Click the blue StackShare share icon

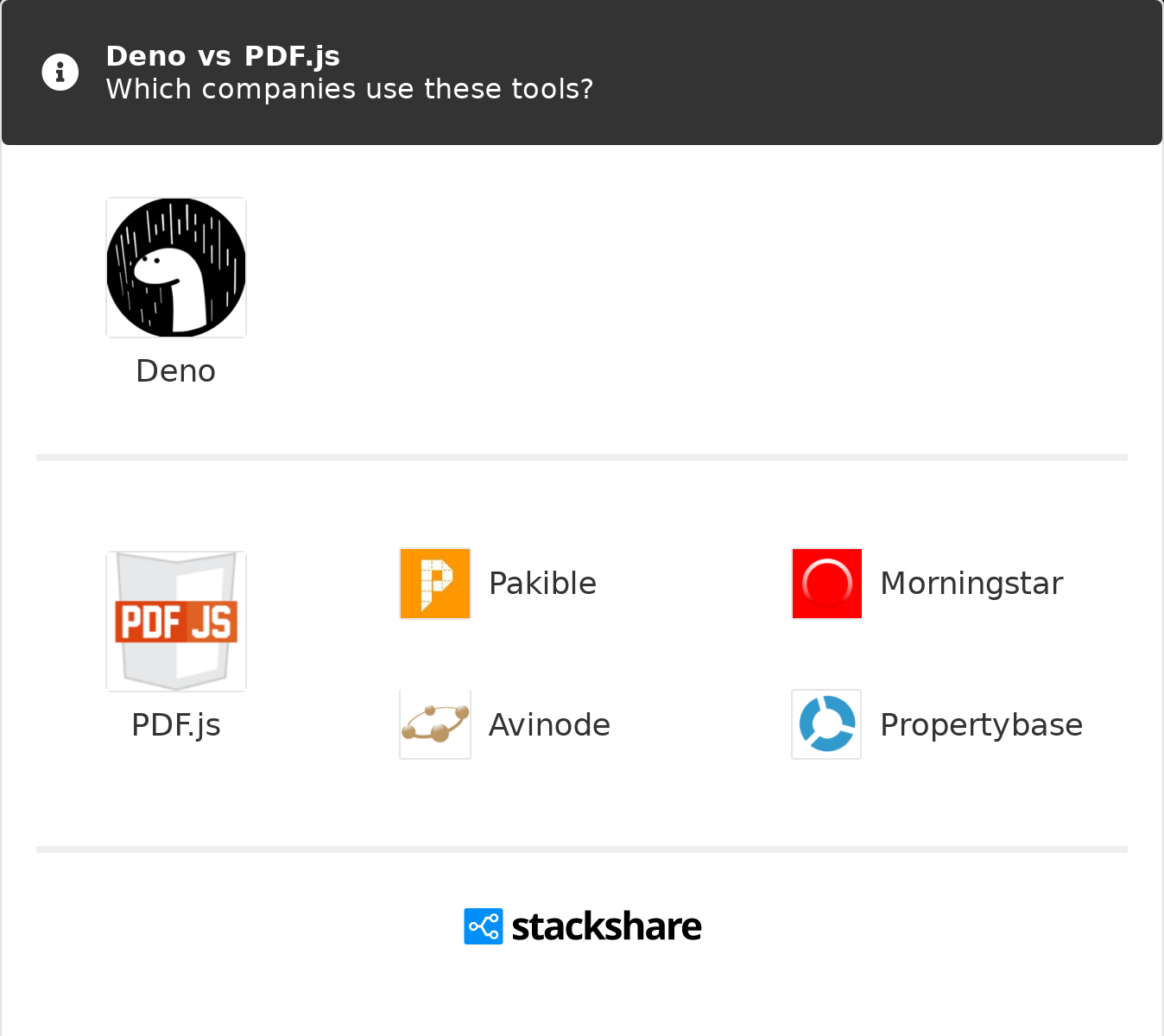(x=484, y=926)
